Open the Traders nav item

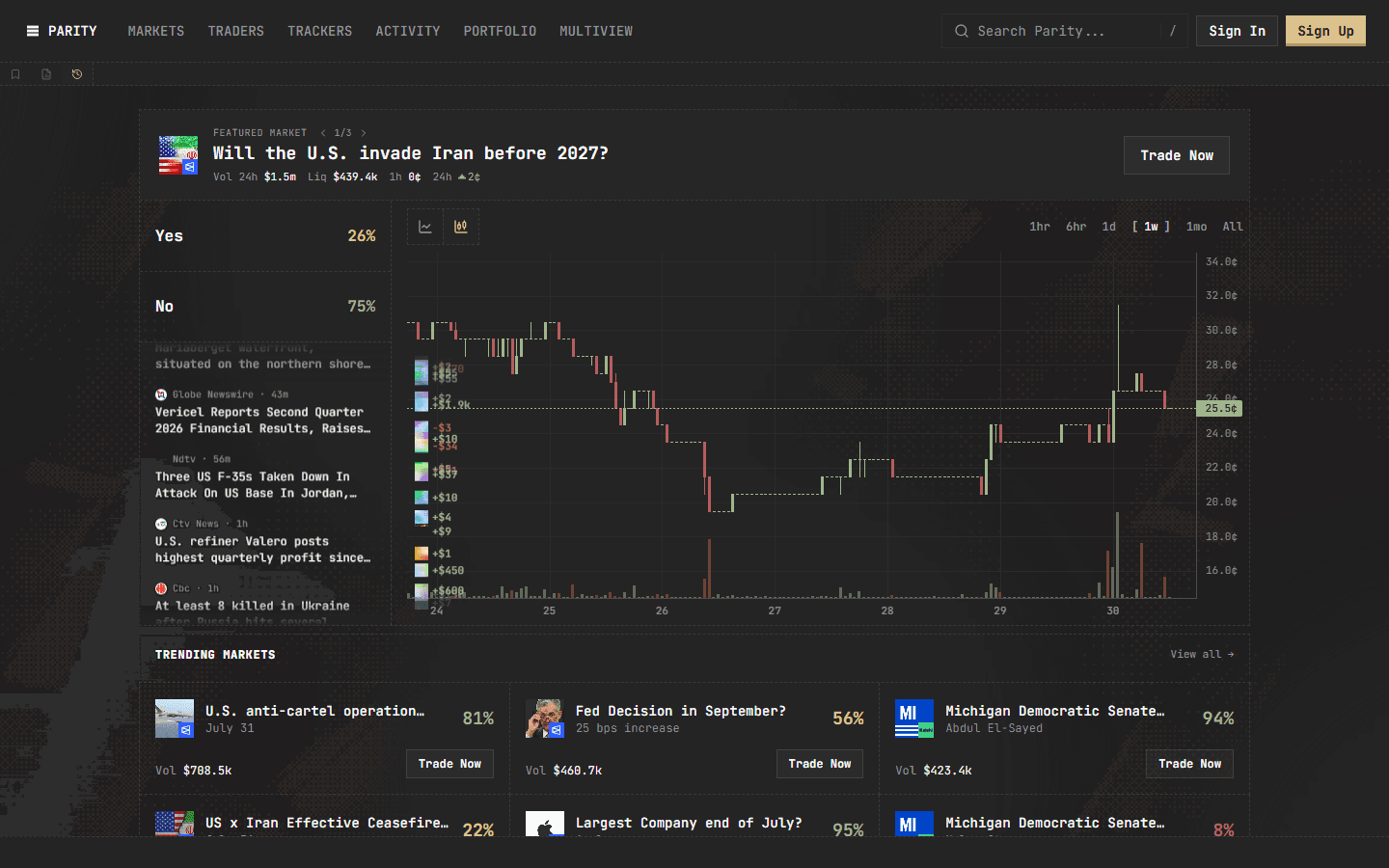236,31
